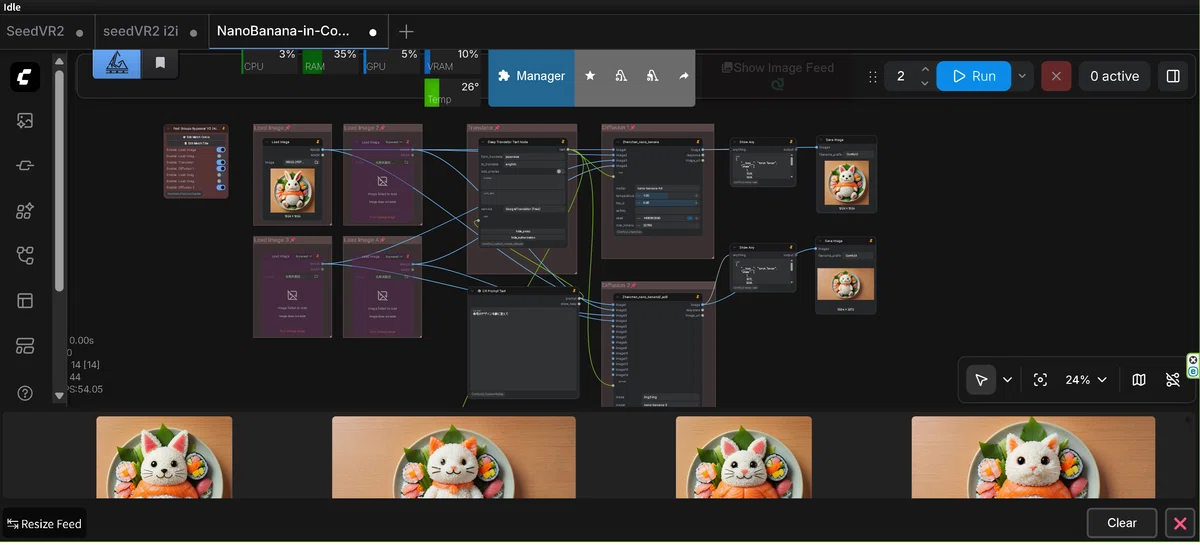Expand the Run button options chevron
1200x545 pixels.
click(x=1022, y=76)
